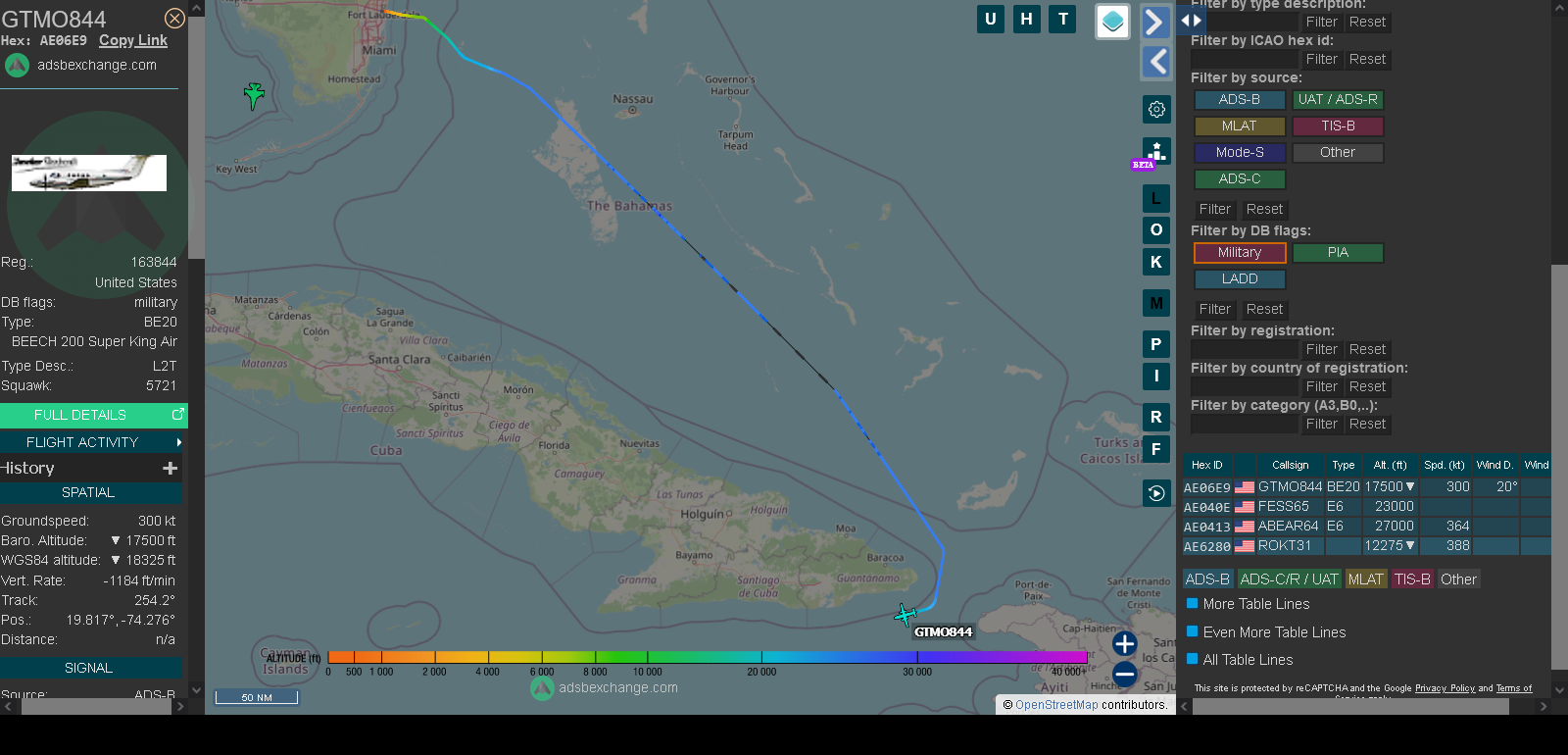1568x755 pixels.
Task: Click the registration filter input field
Action: [x=1245, y=350]
